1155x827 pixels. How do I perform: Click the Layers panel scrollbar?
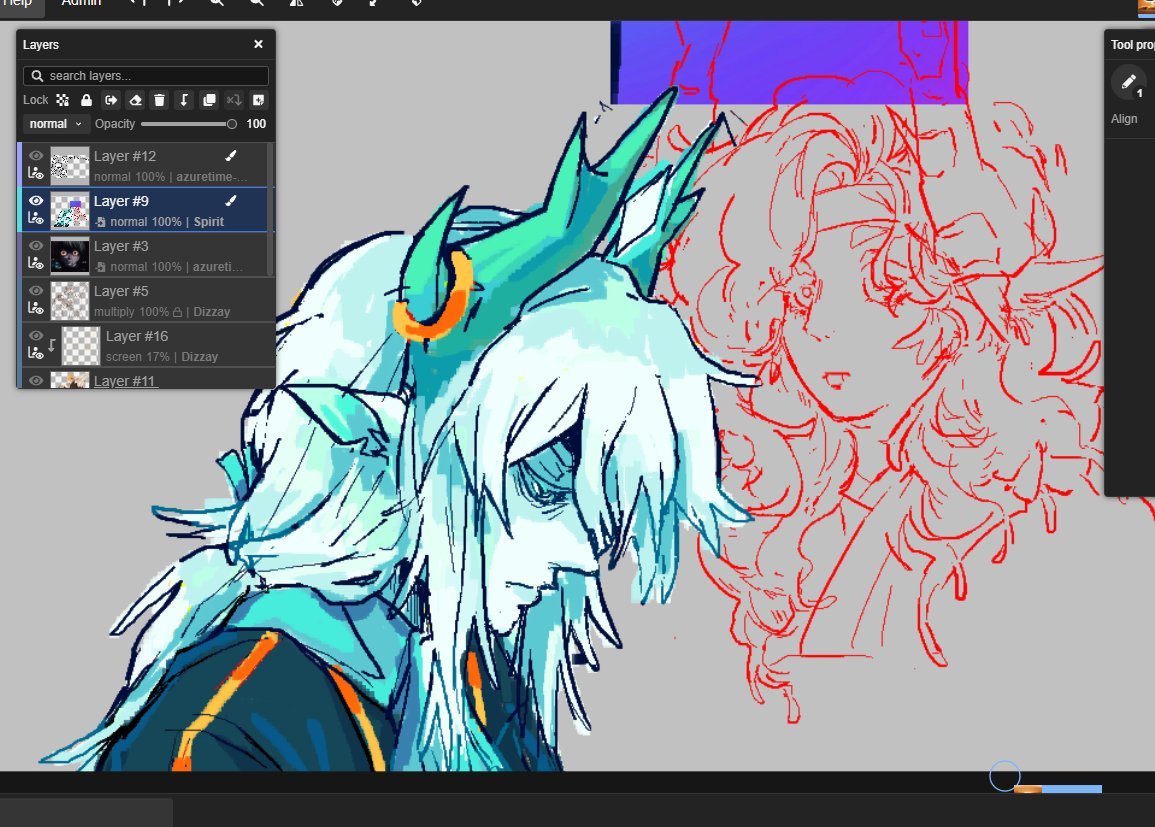(x=270, y=210)
